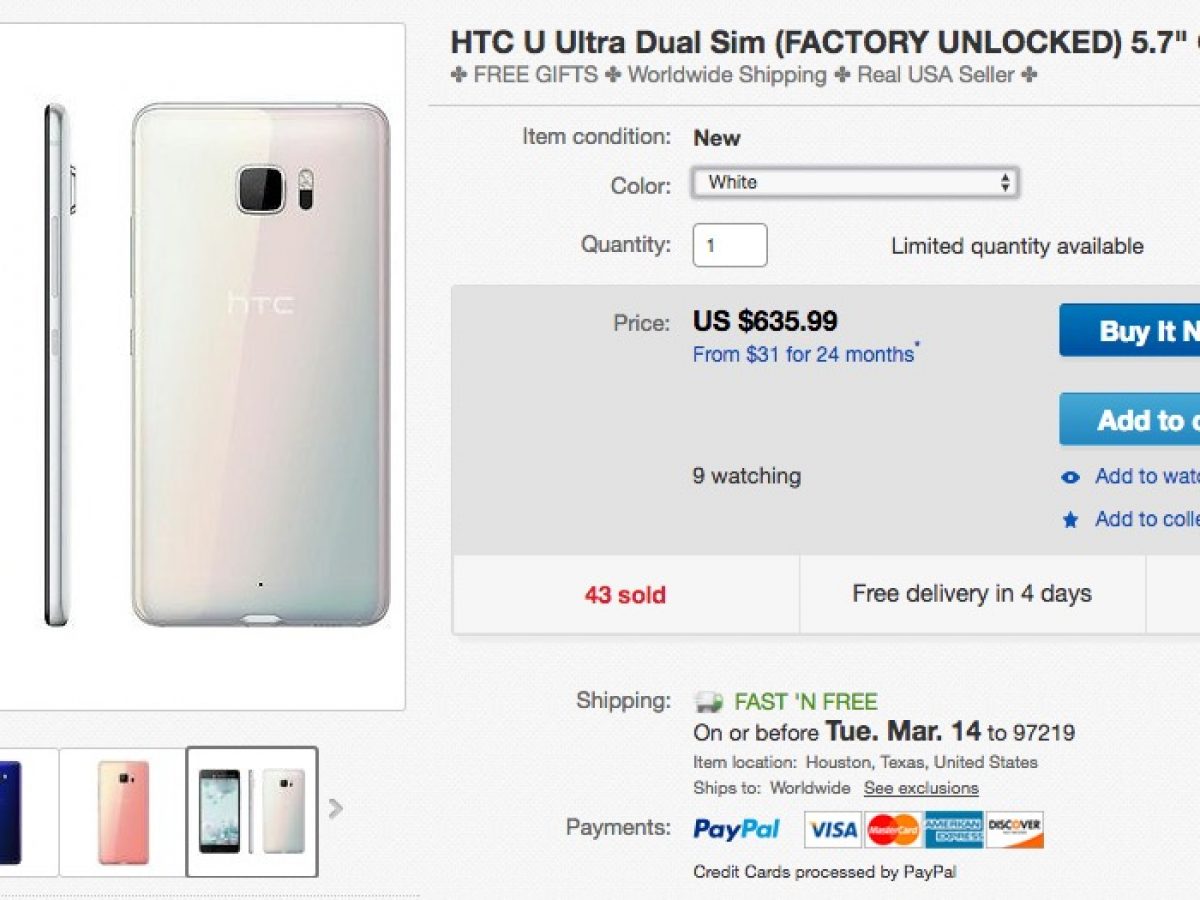Click the star icon beside Add to collection

click(x=1071, y=520)
